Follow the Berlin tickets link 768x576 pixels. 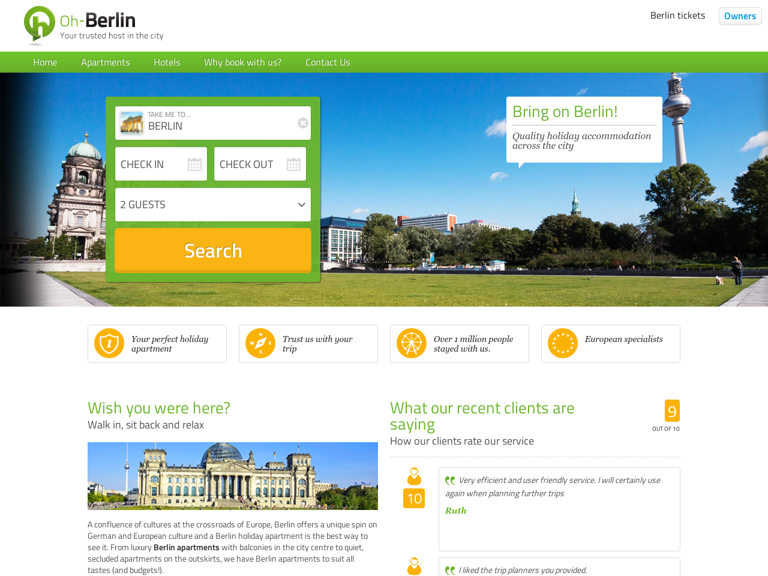[677, 15]
